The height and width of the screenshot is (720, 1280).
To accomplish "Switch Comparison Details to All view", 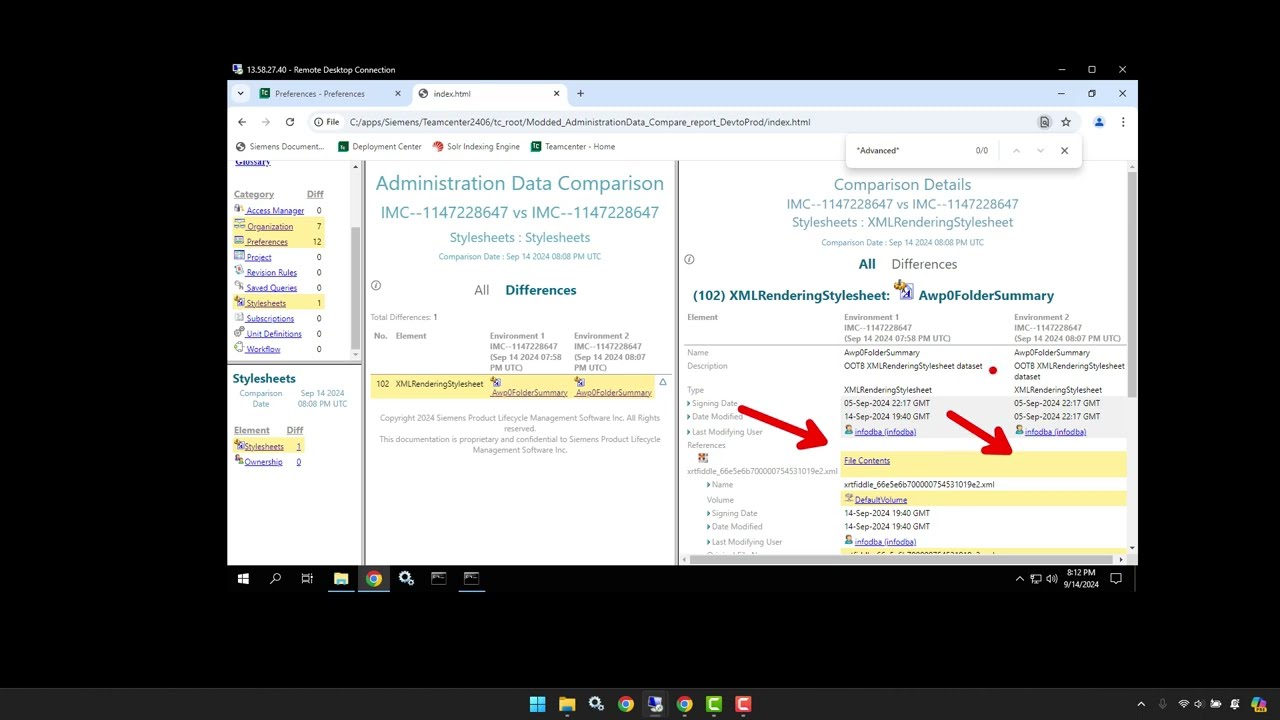I will 867,264.
